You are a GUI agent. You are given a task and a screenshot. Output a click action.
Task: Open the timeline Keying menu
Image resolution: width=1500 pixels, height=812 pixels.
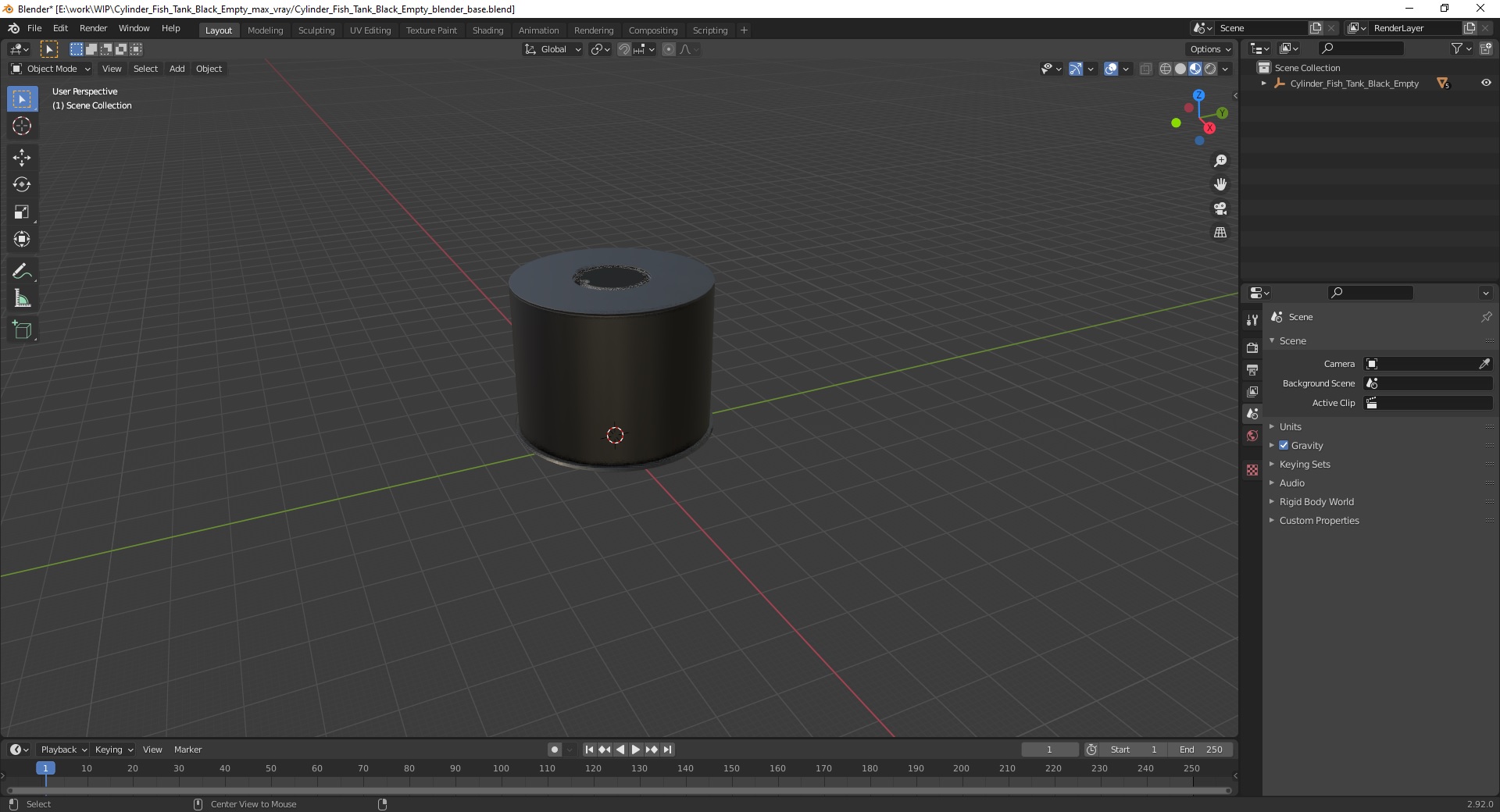(x=113, y=750)
